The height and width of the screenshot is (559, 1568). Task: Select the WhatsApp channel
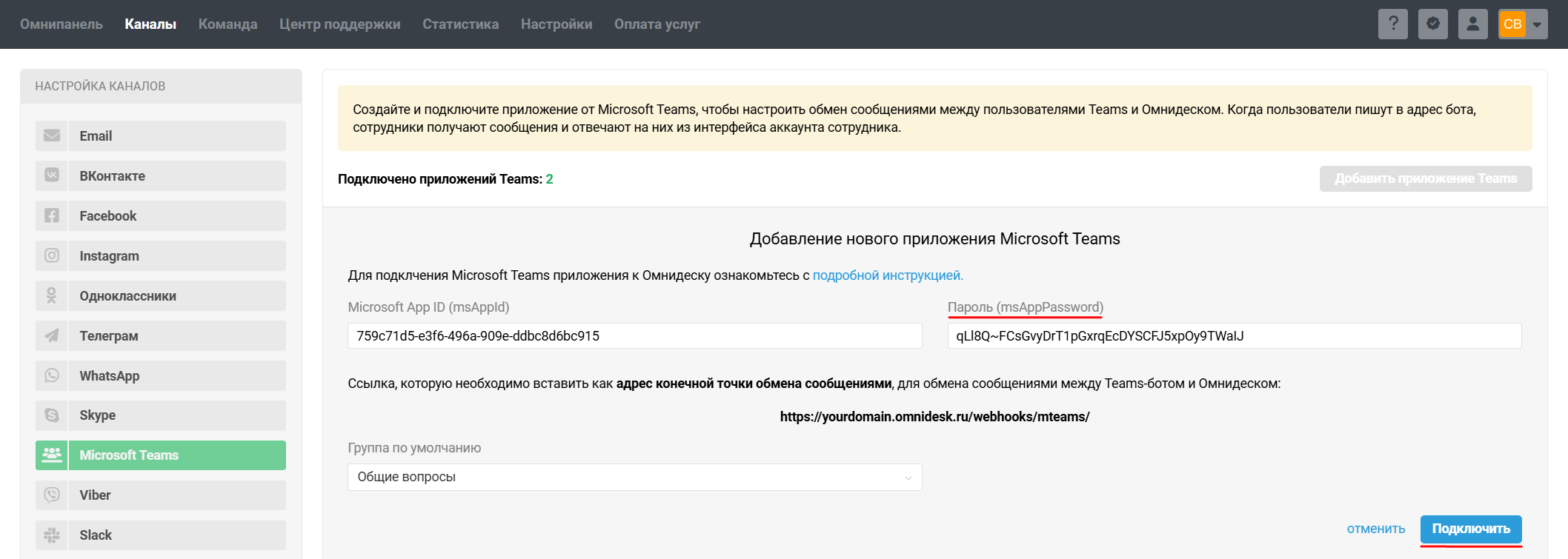click(x=161, y=375)
